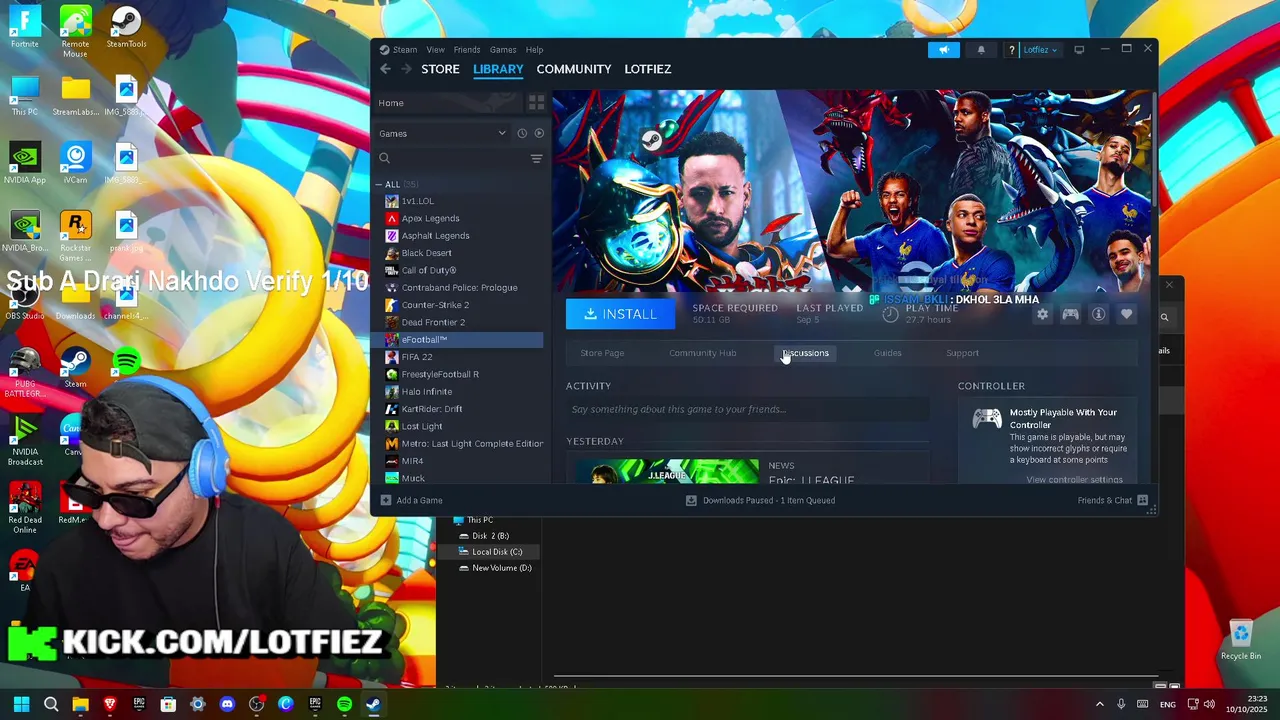Show hidden system tray icons chevron
Image resolution: width=1280 pixels, height=720 pixels.
point(1100,704)
